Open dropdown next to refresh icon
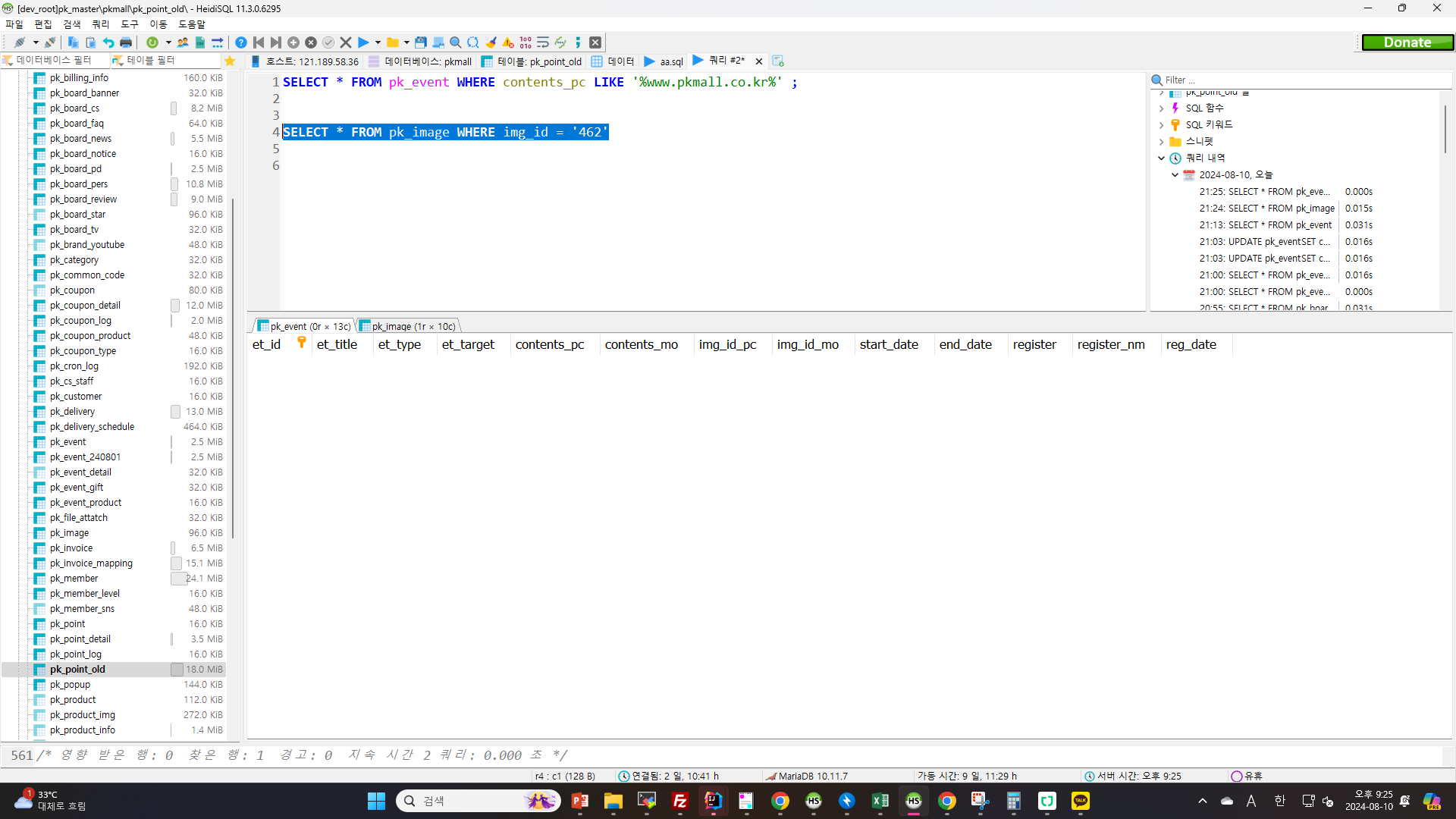This screenshot has width=1456, height=819. 168,42
